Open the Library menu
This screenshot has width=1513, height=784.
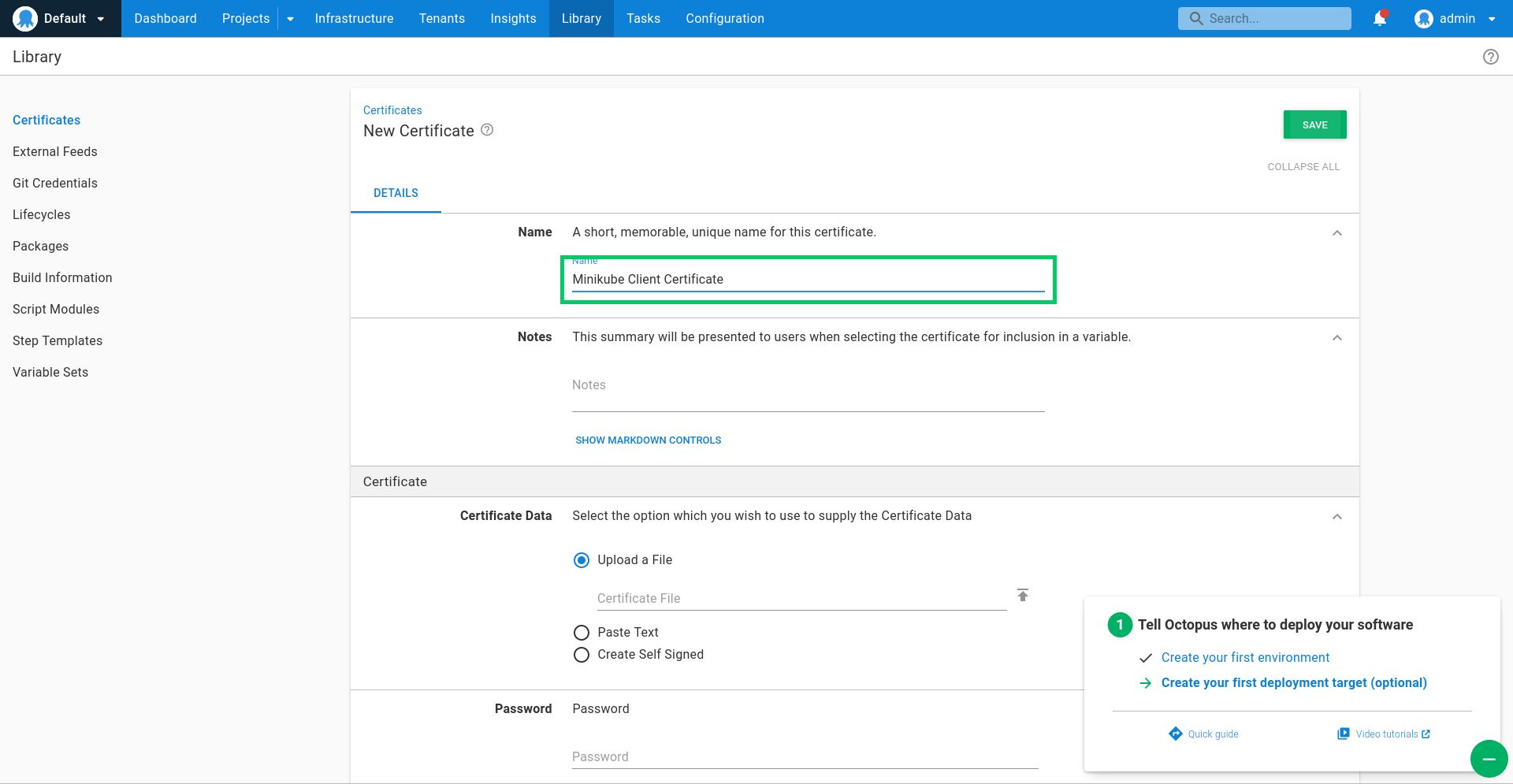(x=582, y=18)
